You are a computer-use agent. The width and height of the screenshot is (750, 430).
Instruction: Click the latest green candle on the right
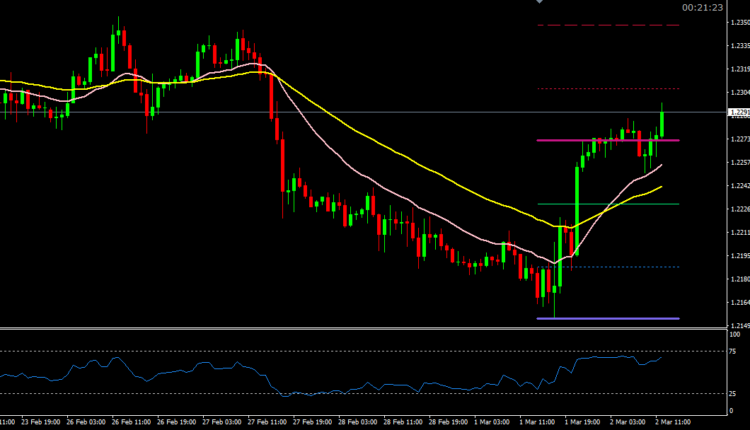(x=662, y=121)
